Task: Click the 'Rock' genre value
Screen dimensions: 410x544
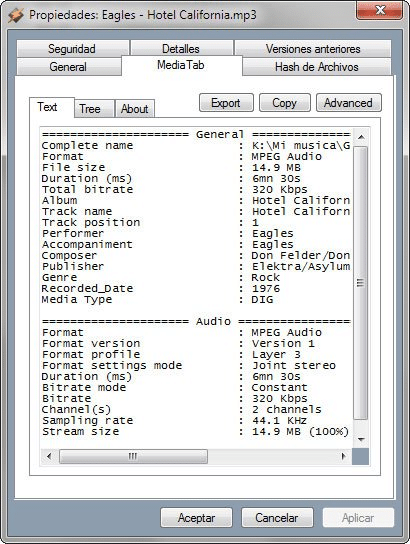Action: [x=266, y=278]
